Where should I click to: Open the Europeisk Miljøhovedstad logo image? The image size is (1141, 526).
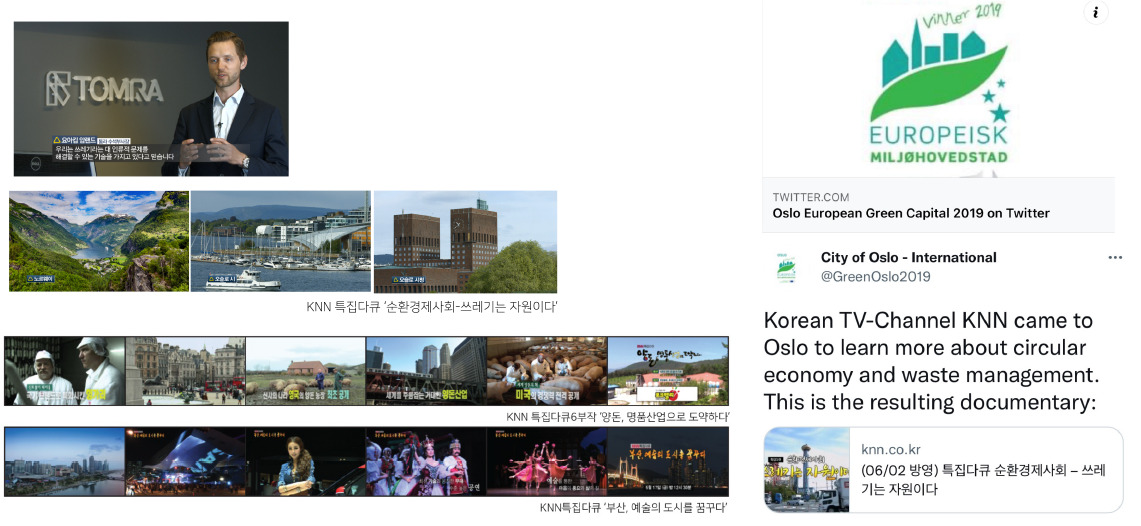pos(939,87)
